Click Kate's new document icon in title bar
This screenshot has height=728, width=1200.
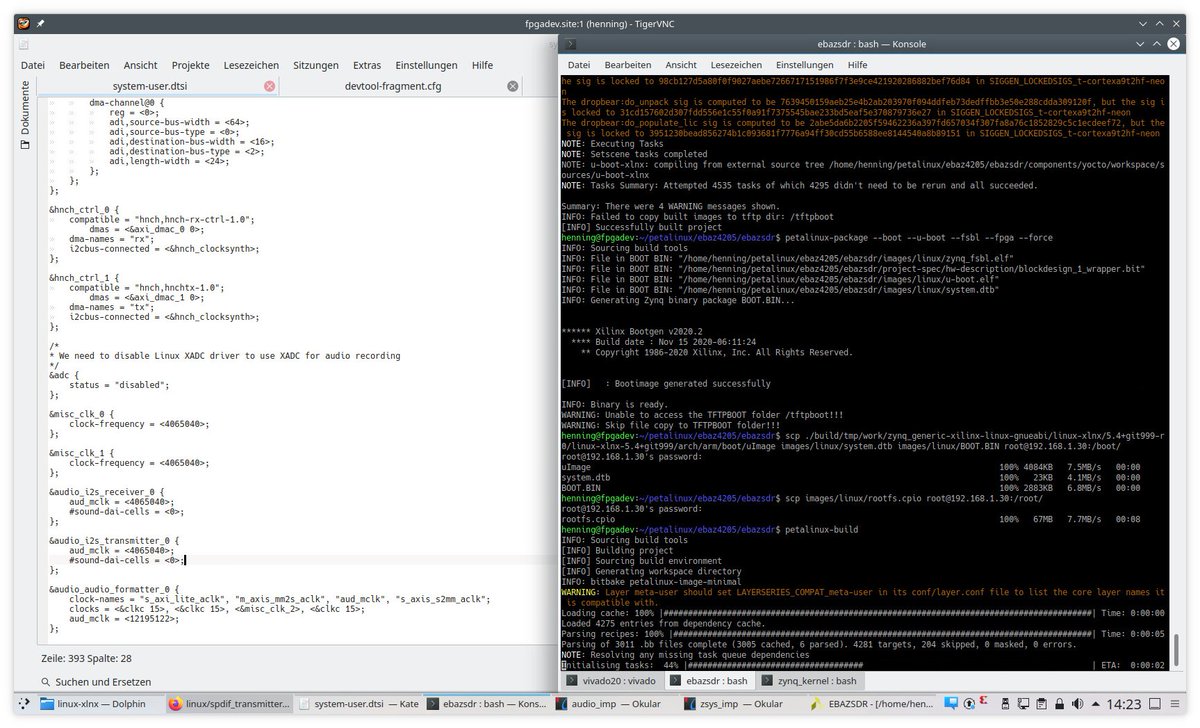tap(24, 45)
